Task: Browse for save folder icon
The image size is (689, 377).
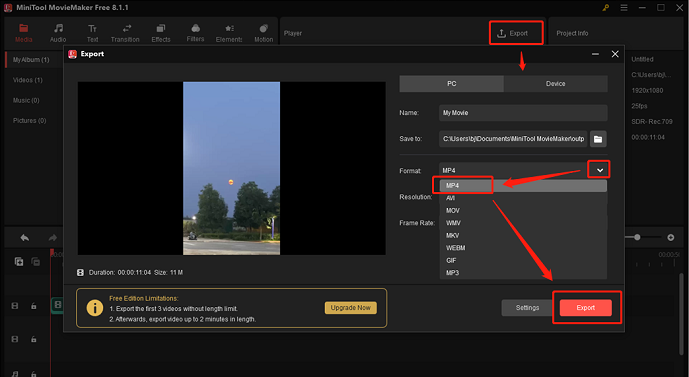Action: (x=598, y=139)
